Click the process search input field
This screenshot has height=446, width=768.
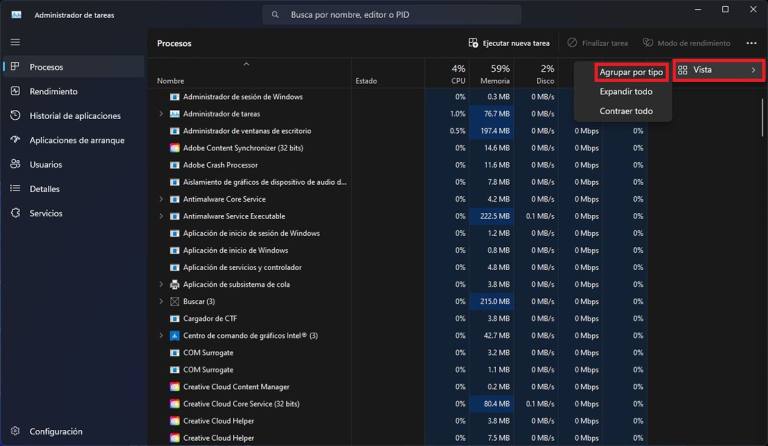(x=392, y=15)
